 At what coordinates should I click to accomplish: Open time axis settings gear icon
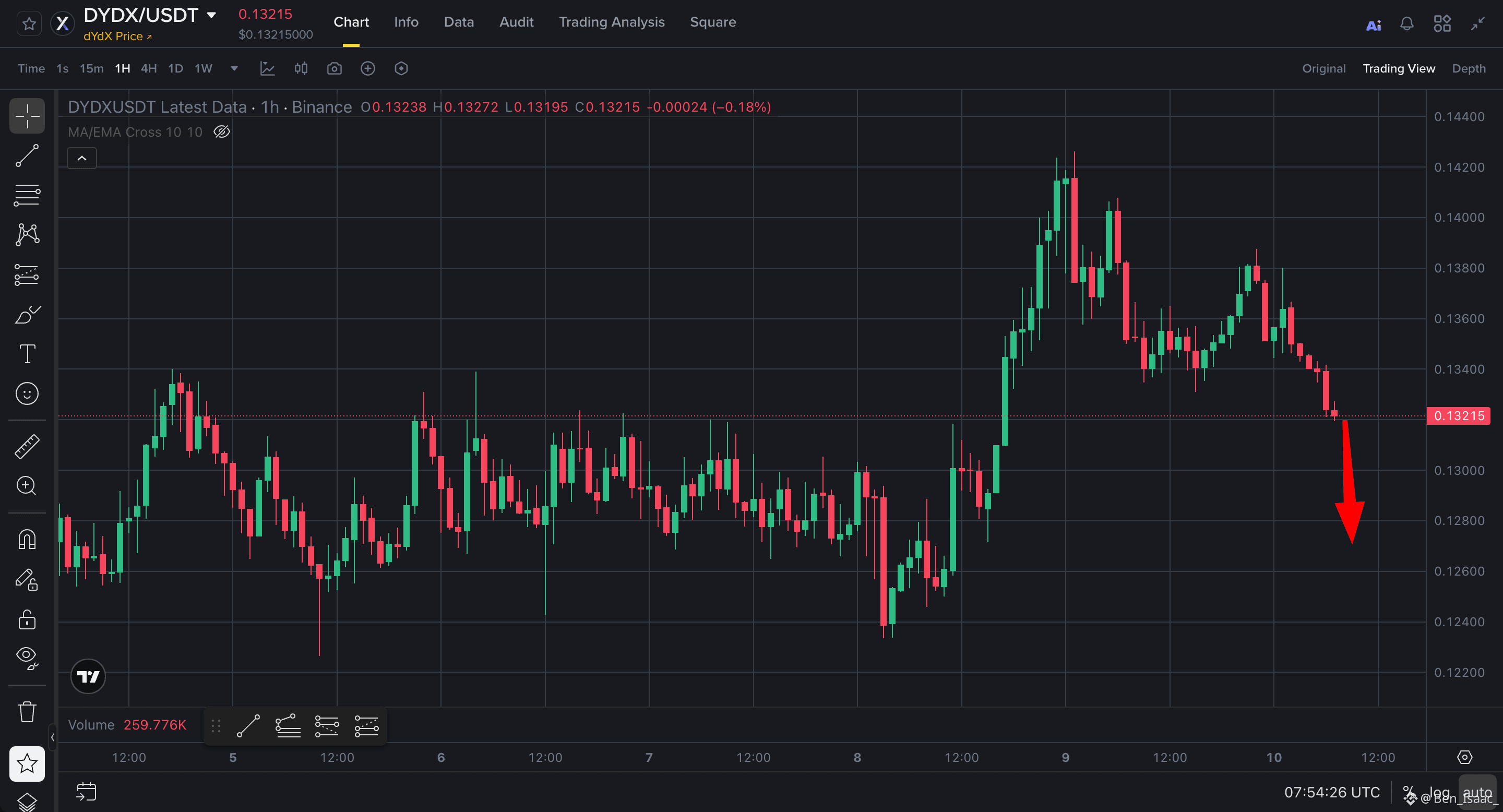pyautogui.click(x=1464, y=757)
